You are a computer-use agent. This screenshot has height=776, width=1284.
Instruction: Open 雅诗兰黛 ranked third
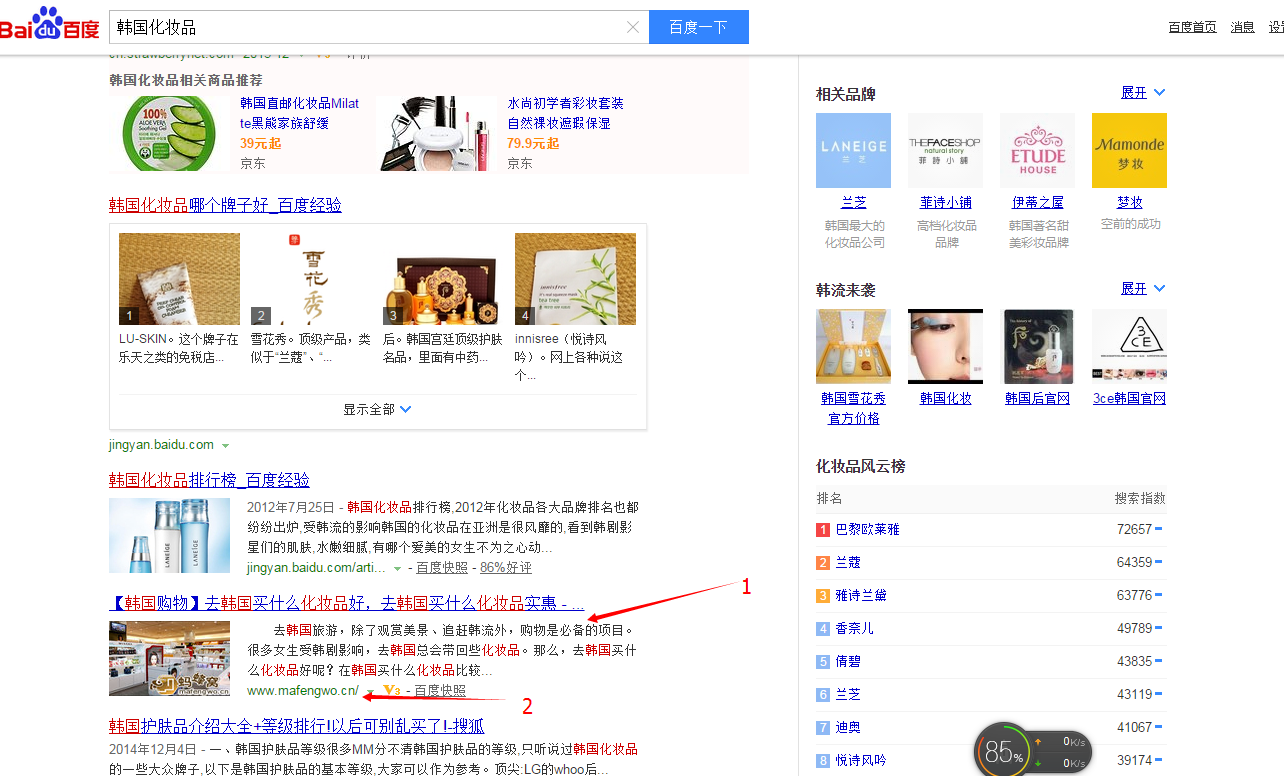click(861, 595)
